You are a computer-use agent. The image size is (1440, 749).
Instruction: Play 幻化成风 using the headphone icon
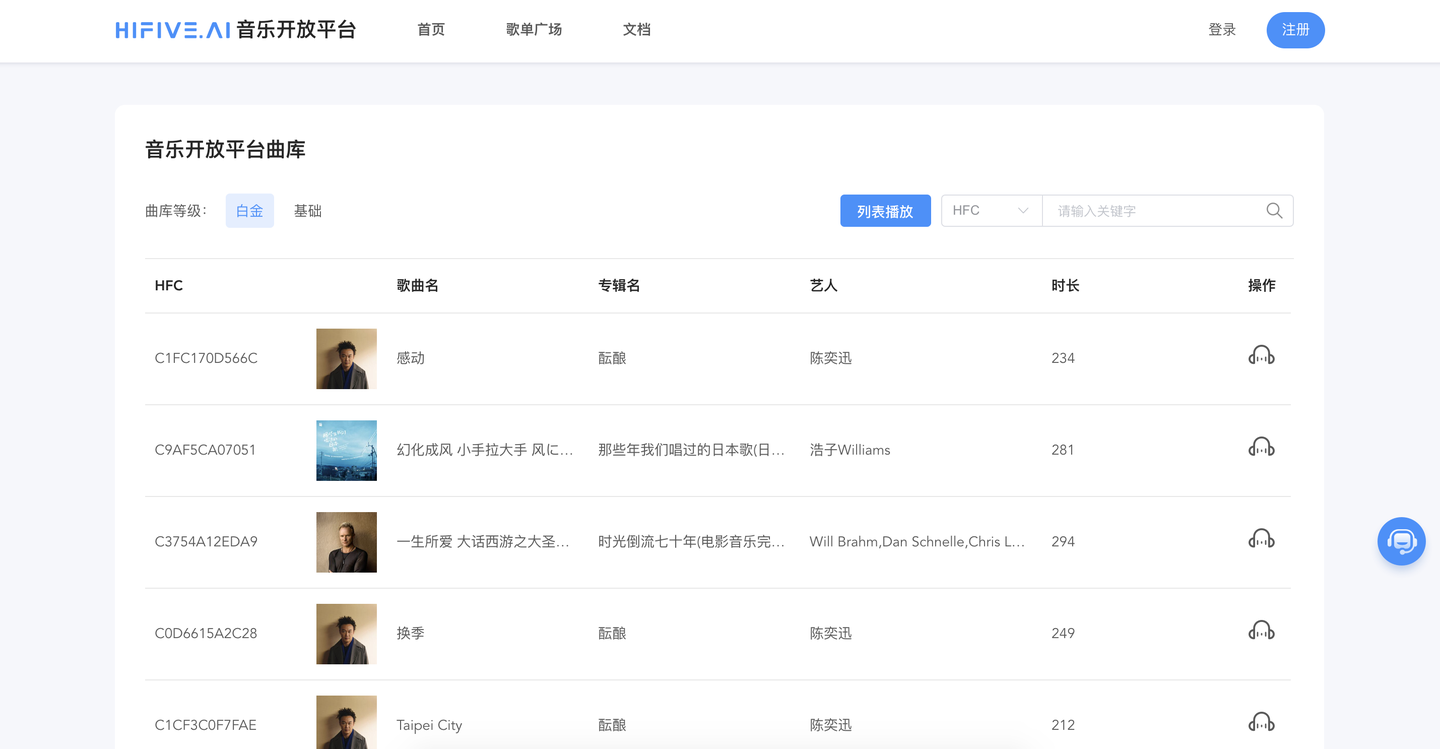(1261, 449)
